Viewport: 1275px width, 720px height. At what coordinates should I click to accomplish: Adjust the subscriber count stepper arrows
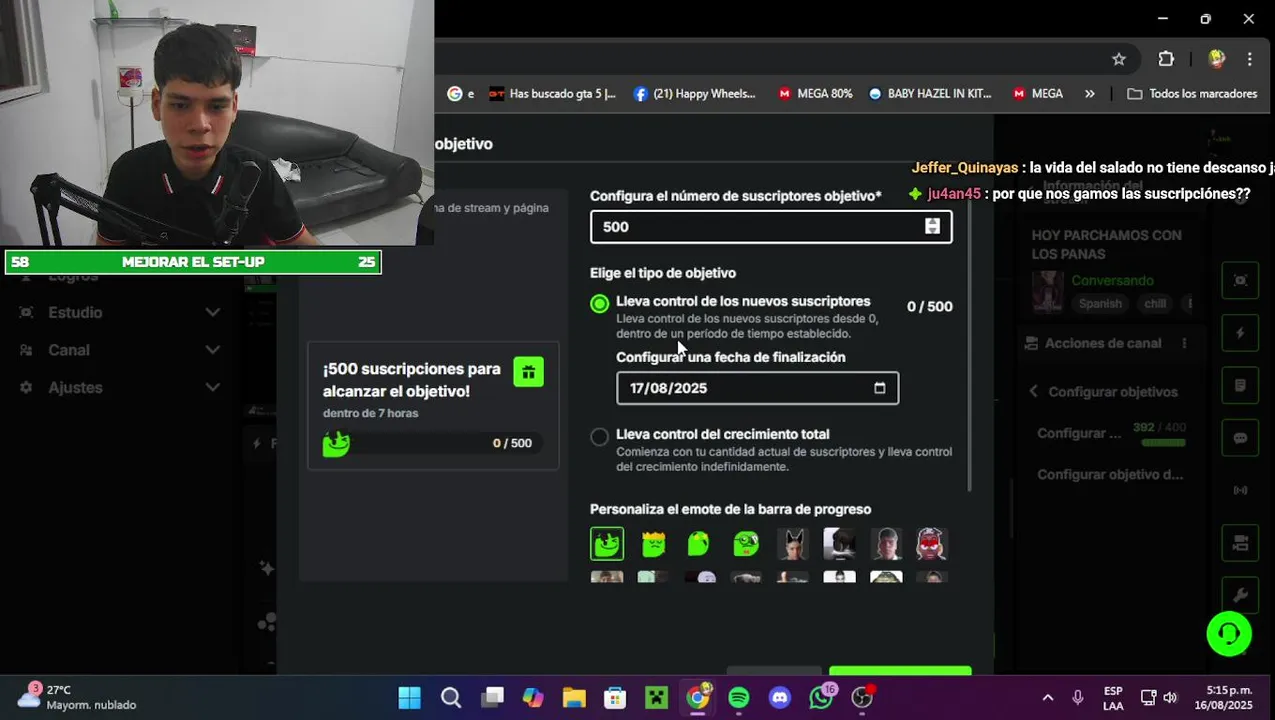pos(932,227)
